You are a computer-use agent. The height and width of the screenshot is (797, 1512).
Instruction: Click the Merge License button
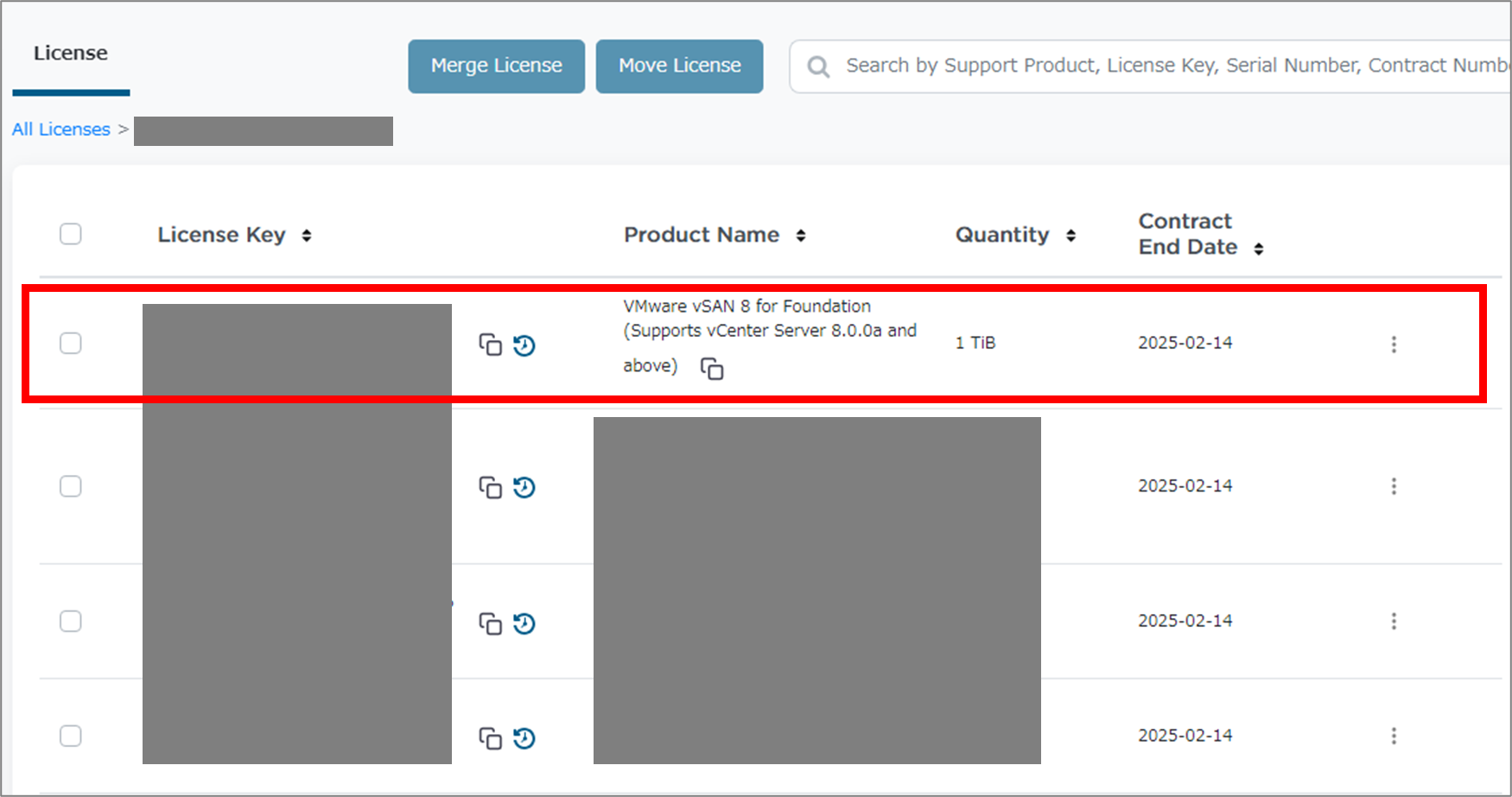[497, 66]
